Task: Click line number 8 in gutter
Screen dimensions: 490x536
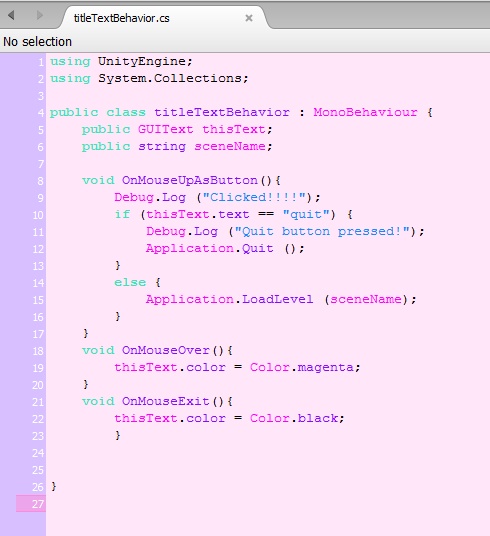Action: coord(40,180)
